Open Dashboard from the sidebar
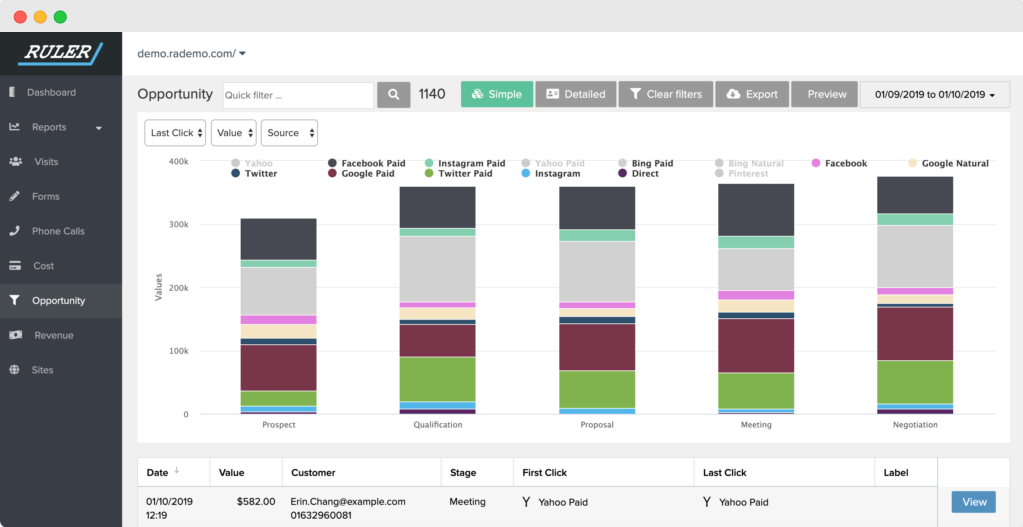This screenshot has width=1023, height=527. tap(50, 92)
